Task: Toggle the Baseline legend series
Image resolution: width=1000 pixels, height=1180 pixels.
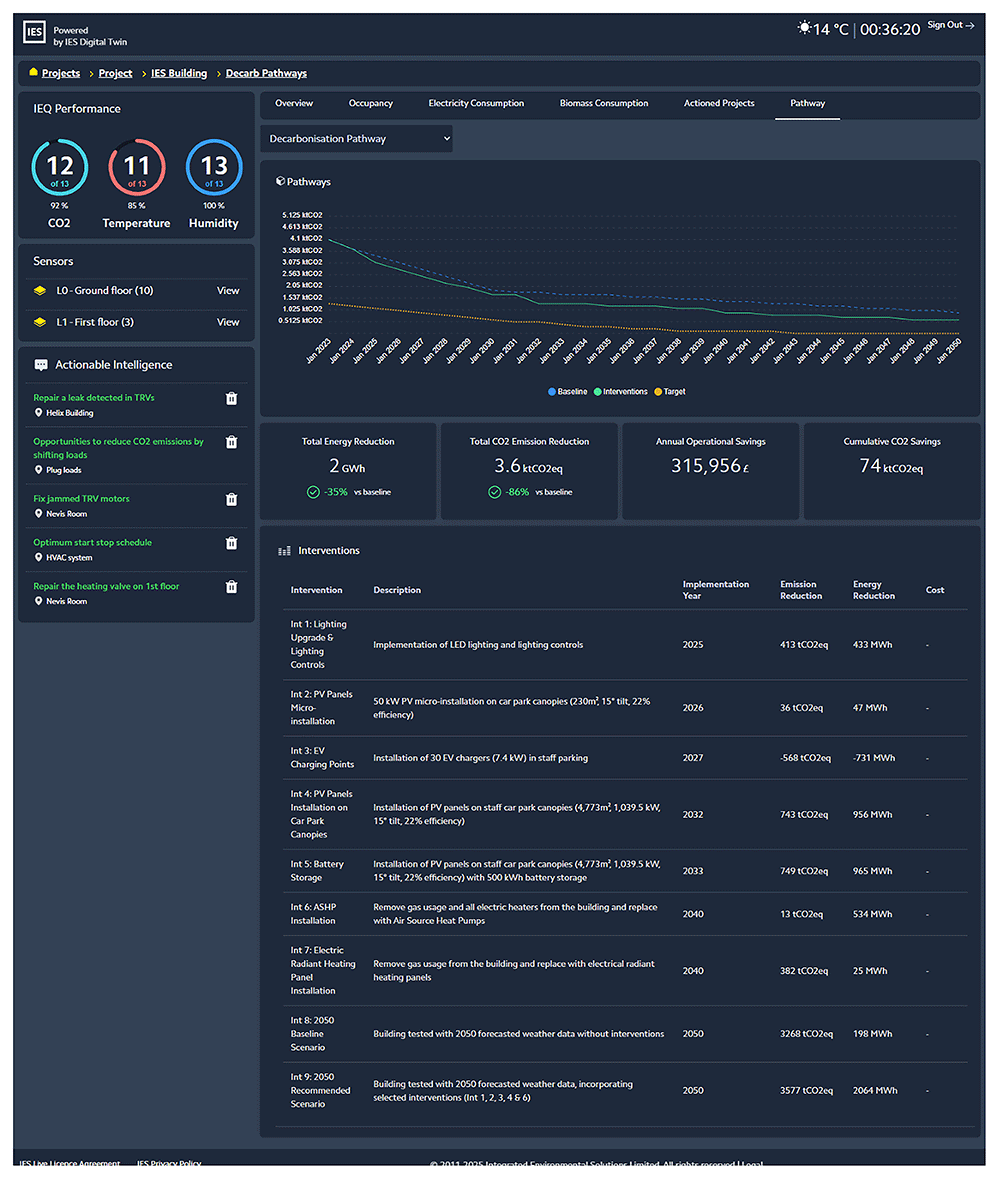Action: point(567,392)
